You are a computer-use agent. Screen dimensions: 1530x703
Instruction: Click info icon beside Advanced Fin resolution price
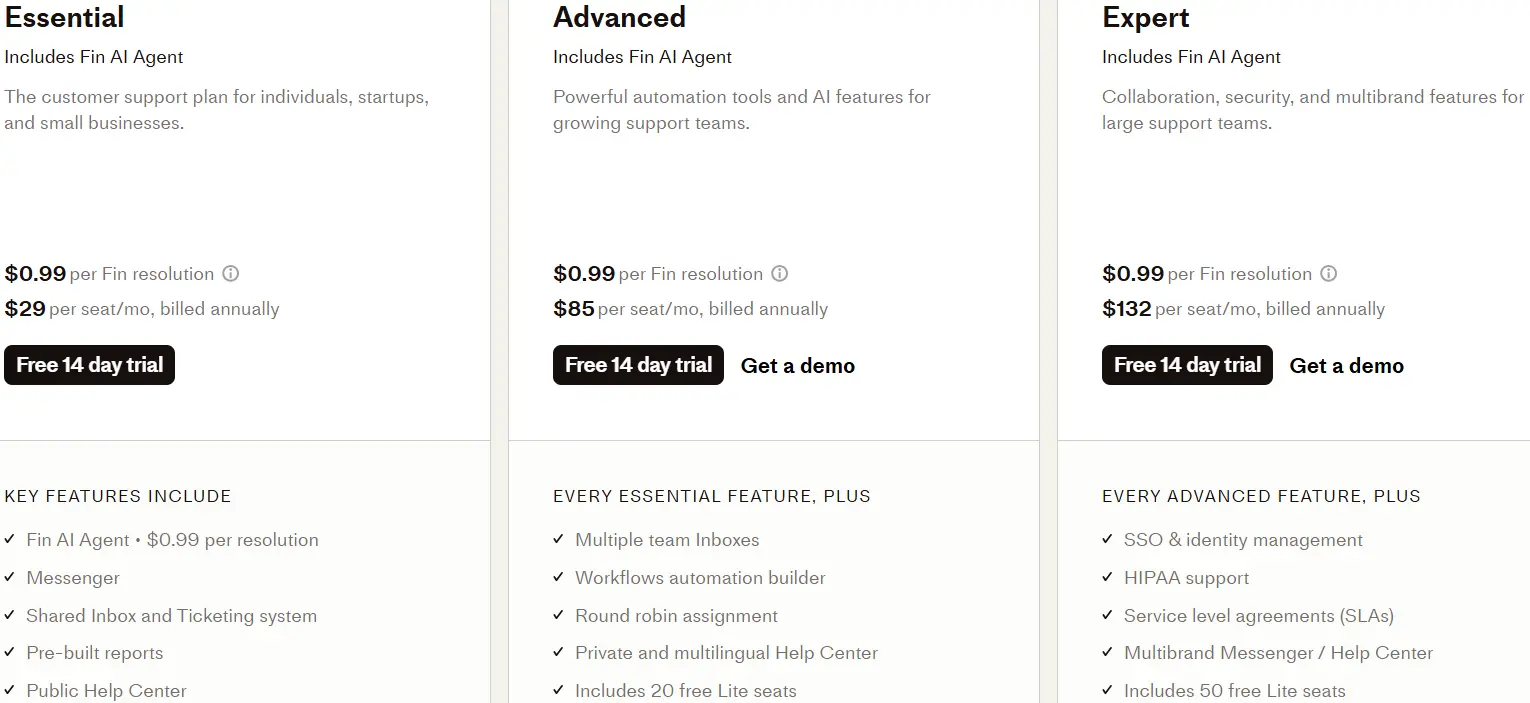[x=779, y=274]
